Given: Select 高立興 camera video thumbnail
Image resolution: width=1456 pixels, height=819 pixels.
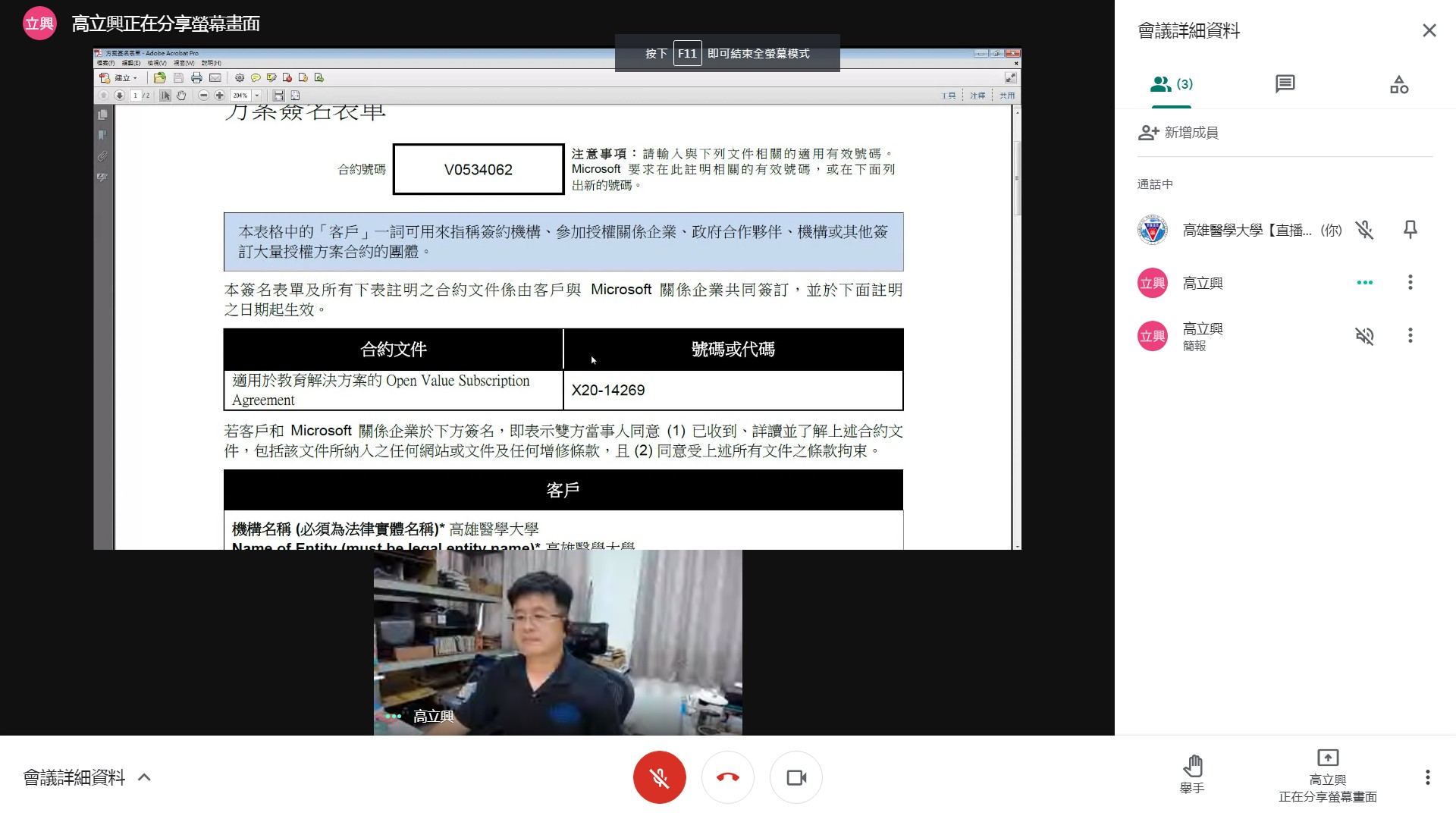Looking at the screenshot, I should coord(557,642).
